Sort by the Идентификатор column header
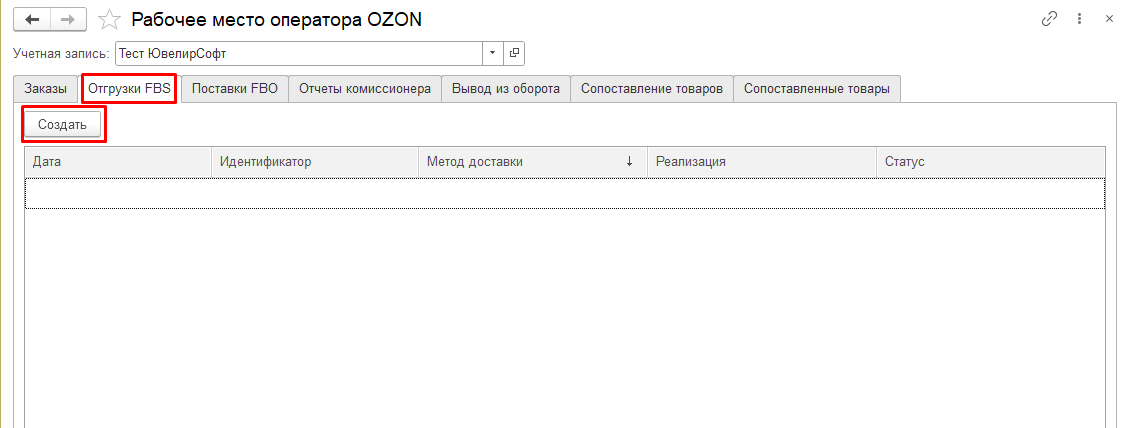Viewport: 1124px width, 428px height. pyautogui.click(x=315, y=162)
